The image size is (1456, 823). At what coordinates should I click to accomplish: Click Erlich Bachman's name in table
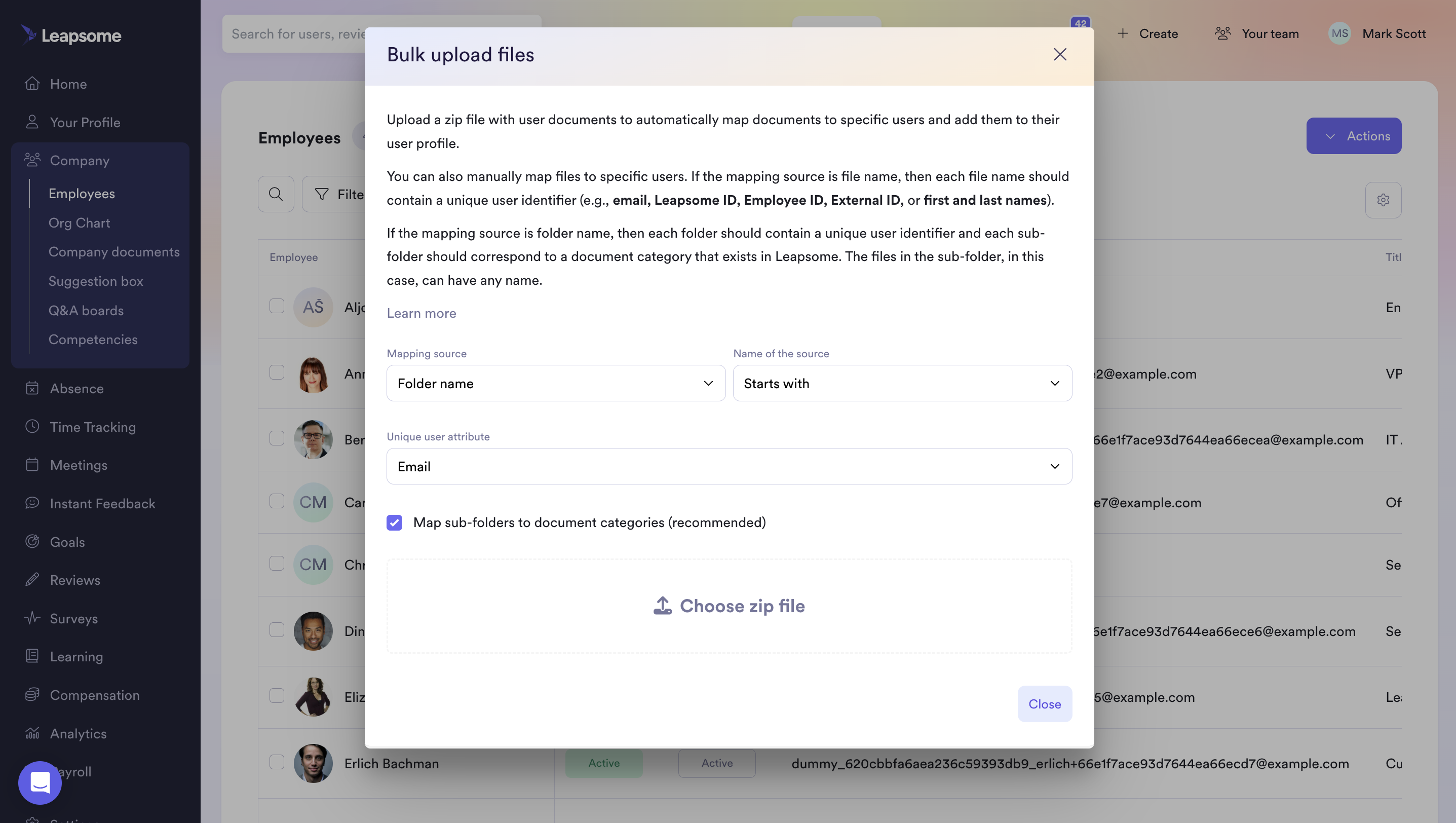click(391, 764)
